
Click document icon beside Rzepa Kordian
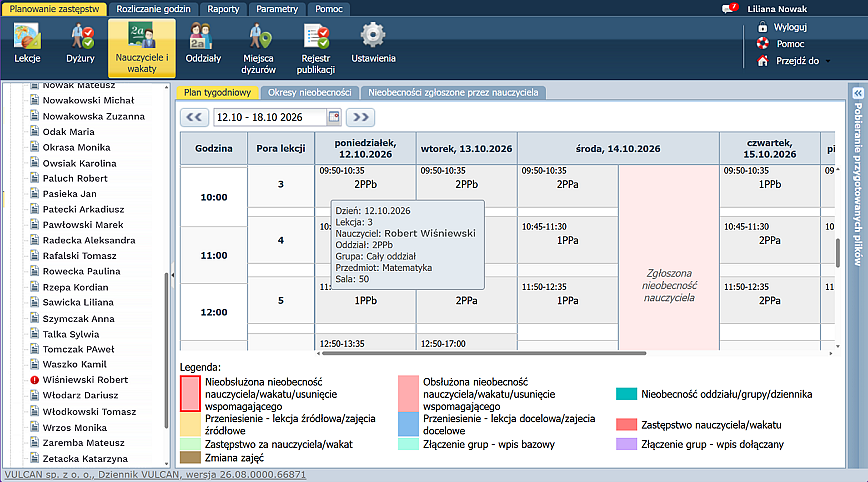click(34, 287)
